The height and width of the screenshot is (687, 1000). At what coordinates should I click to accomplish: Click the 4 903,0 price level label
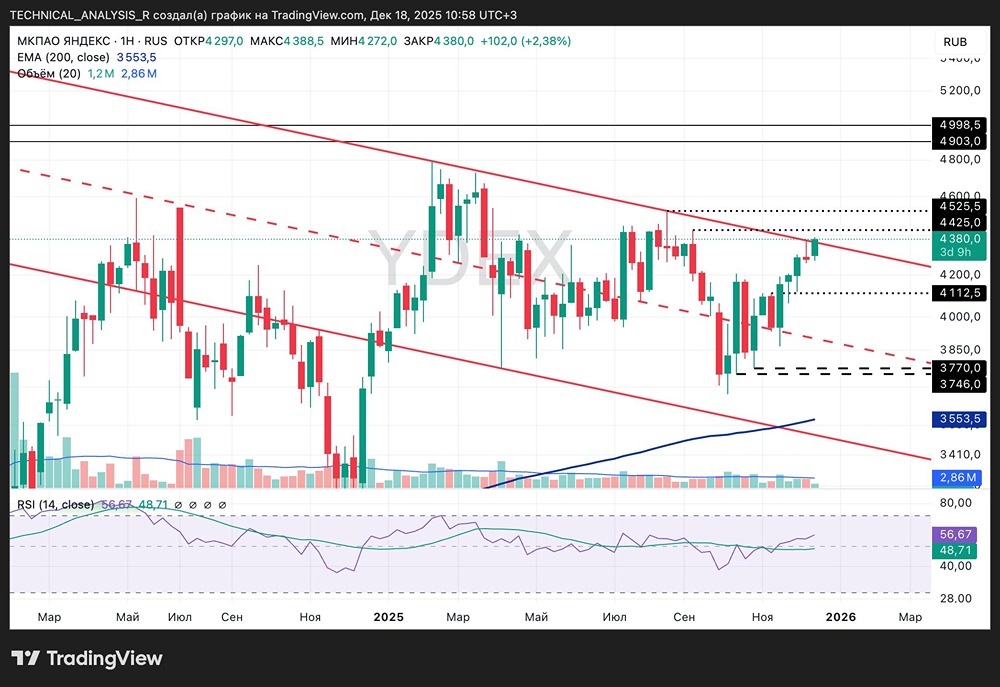point(959,141)
